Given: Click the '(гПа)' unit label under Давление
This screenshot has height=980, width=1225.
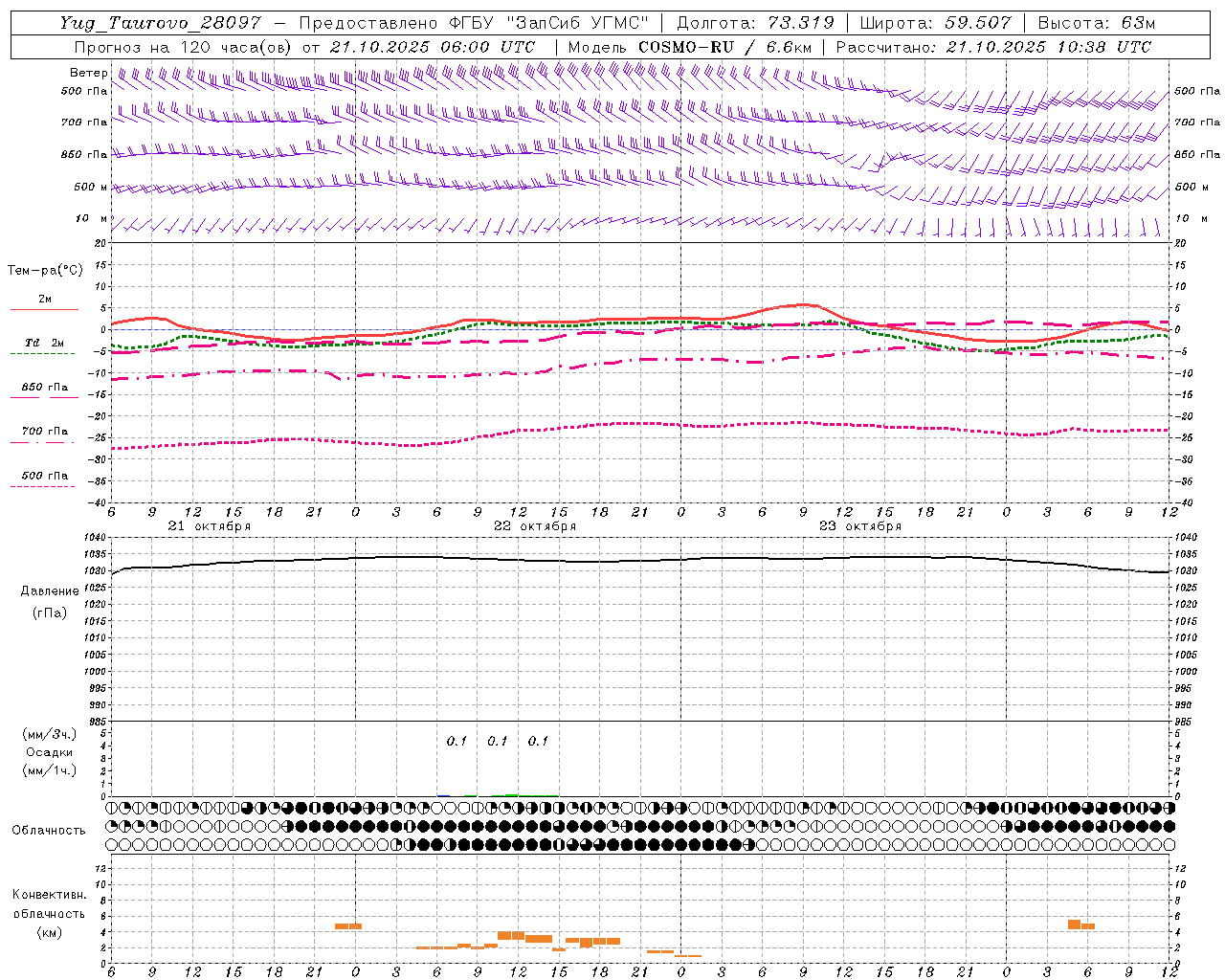Looking at the screenshot, I should (x=50, y=612).
